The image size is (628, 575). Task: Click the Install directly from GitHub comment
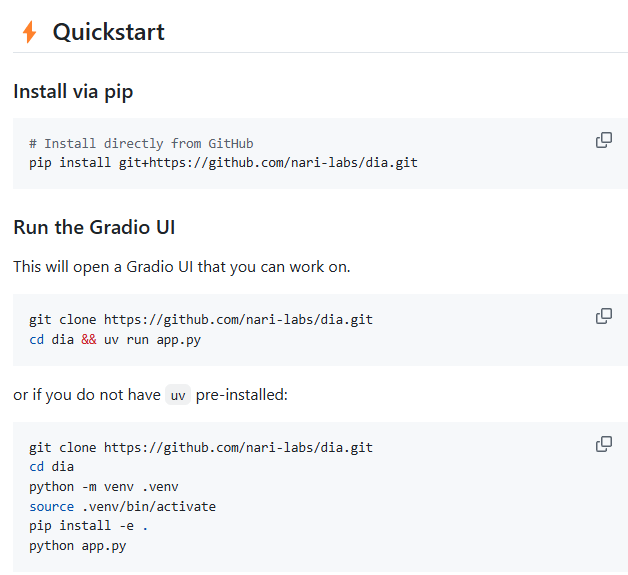[141, 143]
